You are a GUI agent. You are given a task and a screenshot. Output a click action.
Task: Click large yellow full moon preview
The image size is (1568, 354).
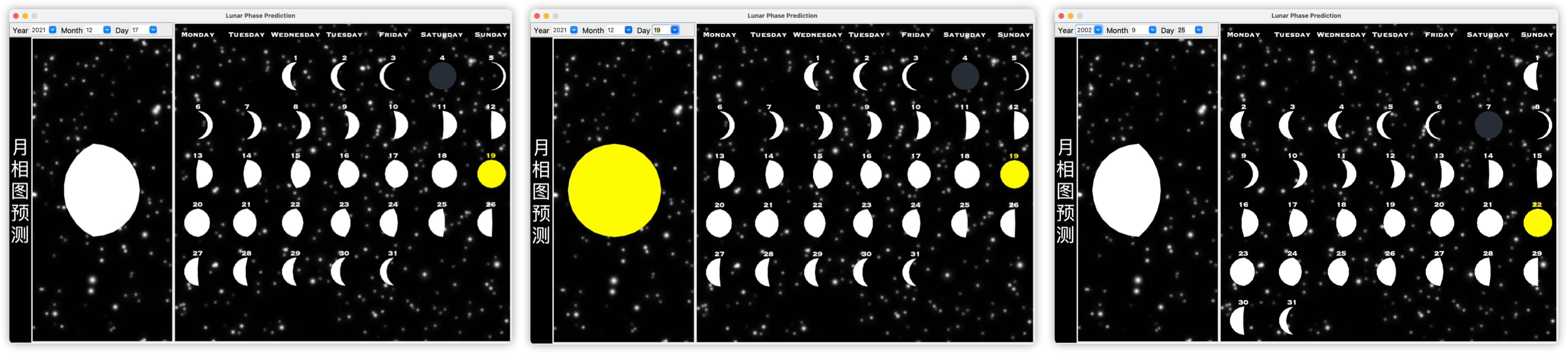tap(614, 190)
